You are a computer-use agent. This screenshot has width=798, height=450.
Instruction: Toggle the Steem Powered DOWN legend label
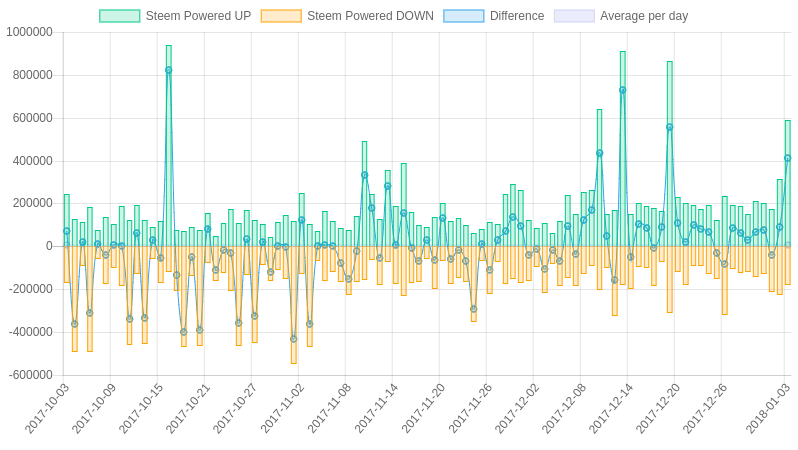pyautogui.click(x=370, y=16)
